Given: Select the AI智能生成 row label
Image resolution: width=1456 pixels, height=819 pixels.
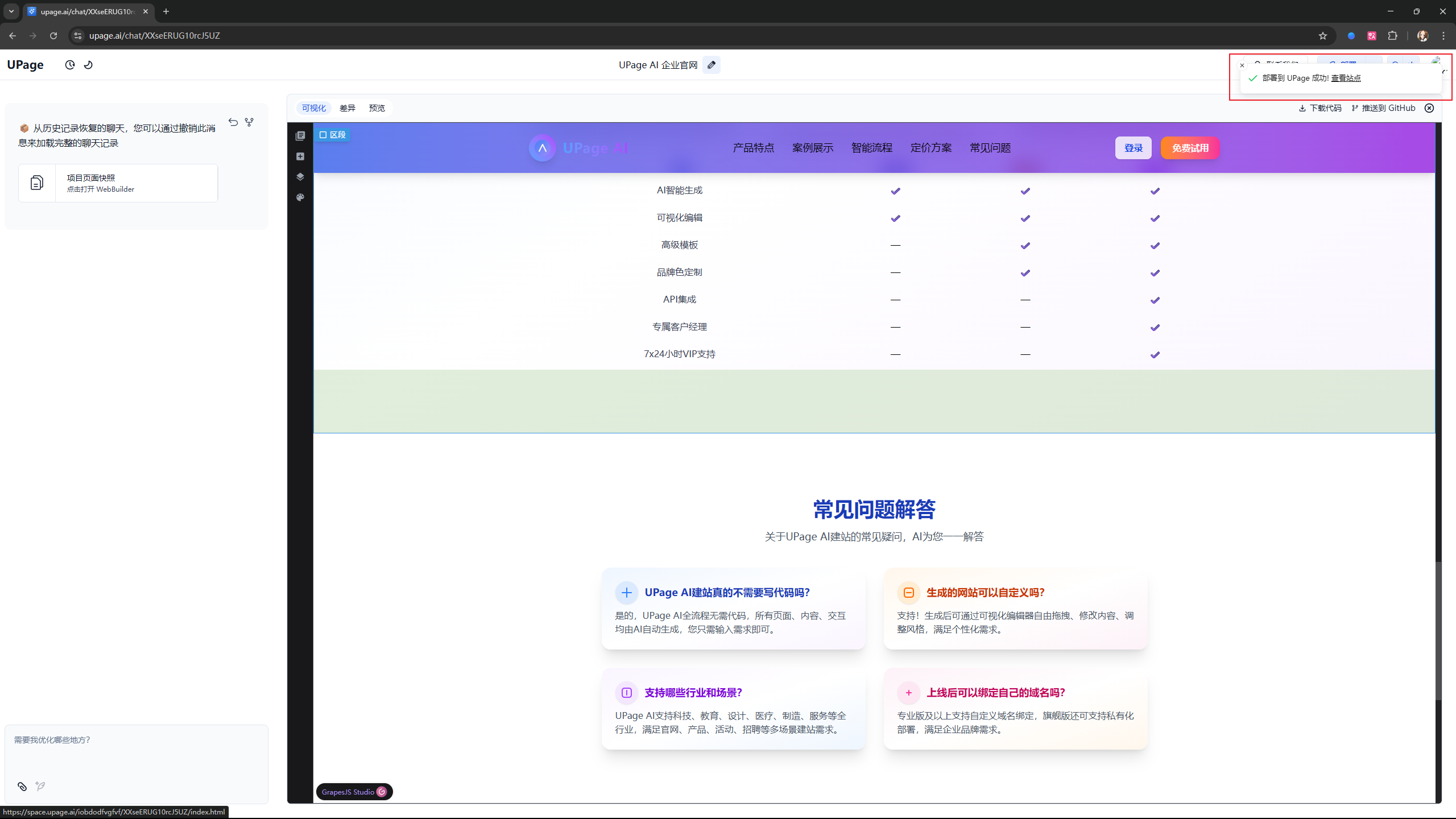Looking at the screenshot, I should (x=680, y=191).
